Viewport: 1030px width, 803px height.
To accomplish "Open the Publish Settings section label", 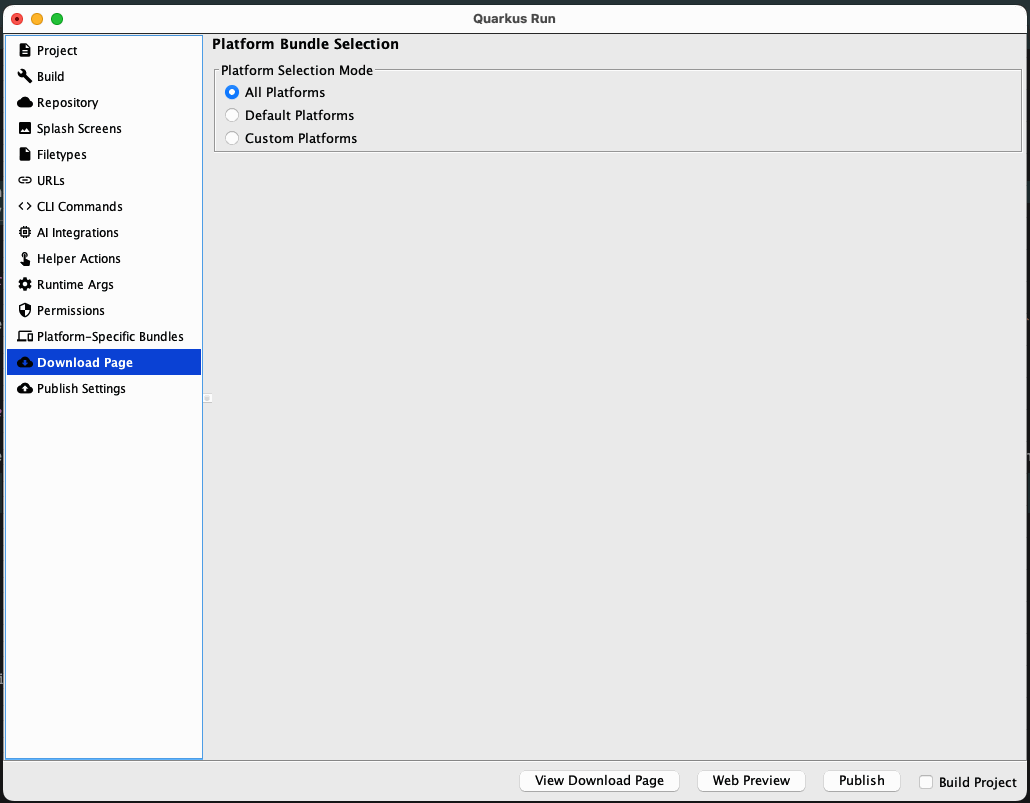I will [x=81, y=388].
